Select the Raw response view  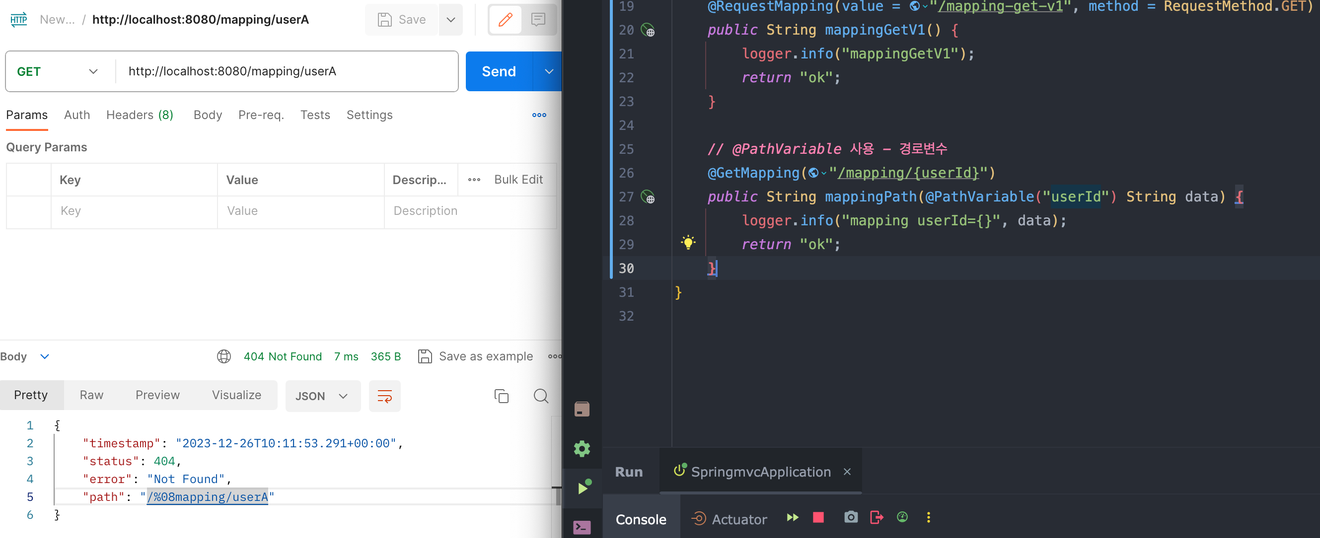(x=92, y=395)
